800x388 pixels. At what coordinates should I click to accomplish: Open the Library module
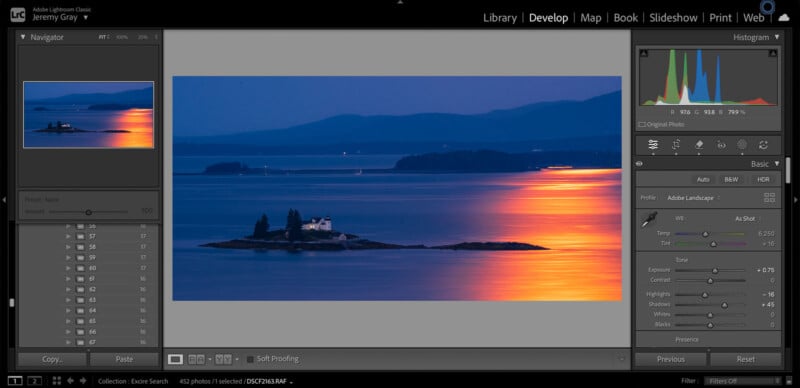[500, 18]
